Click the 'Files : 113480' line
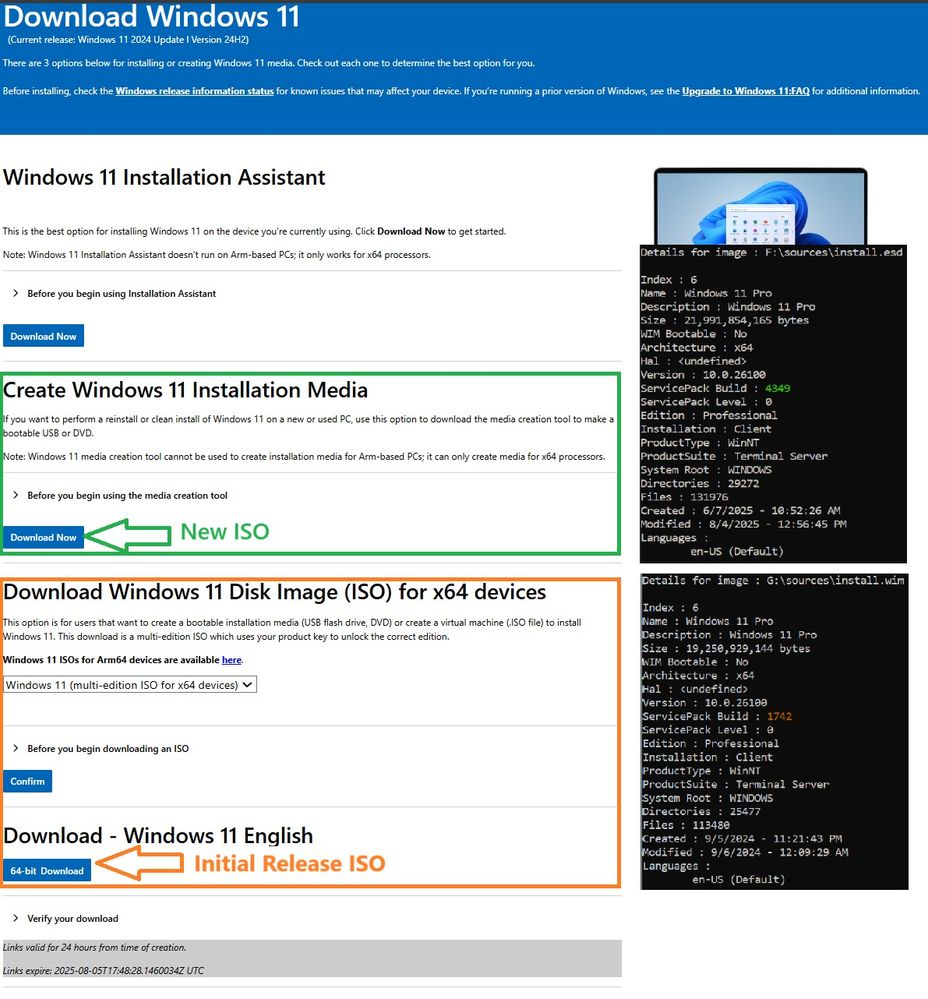928x999 pixels. pyautogui.click(x=686, y=825)
